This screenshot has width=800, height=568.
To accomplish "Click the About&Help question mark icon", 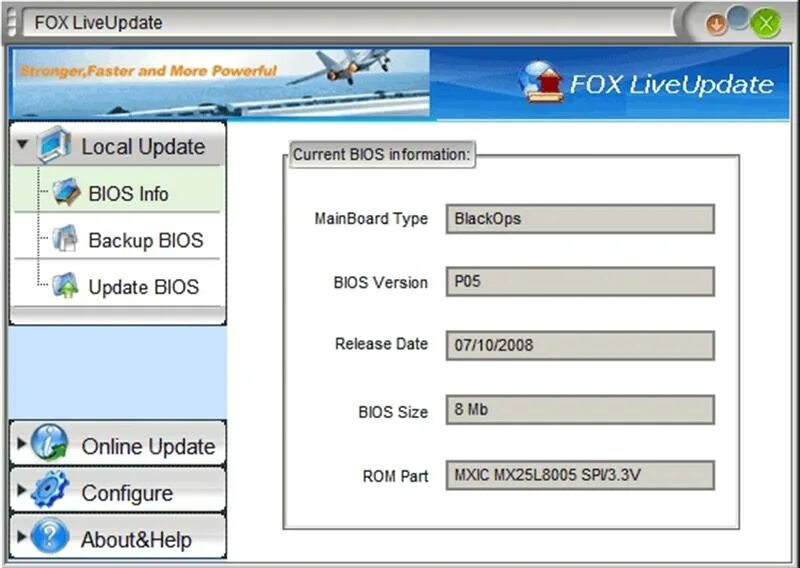I will [49, 536].
